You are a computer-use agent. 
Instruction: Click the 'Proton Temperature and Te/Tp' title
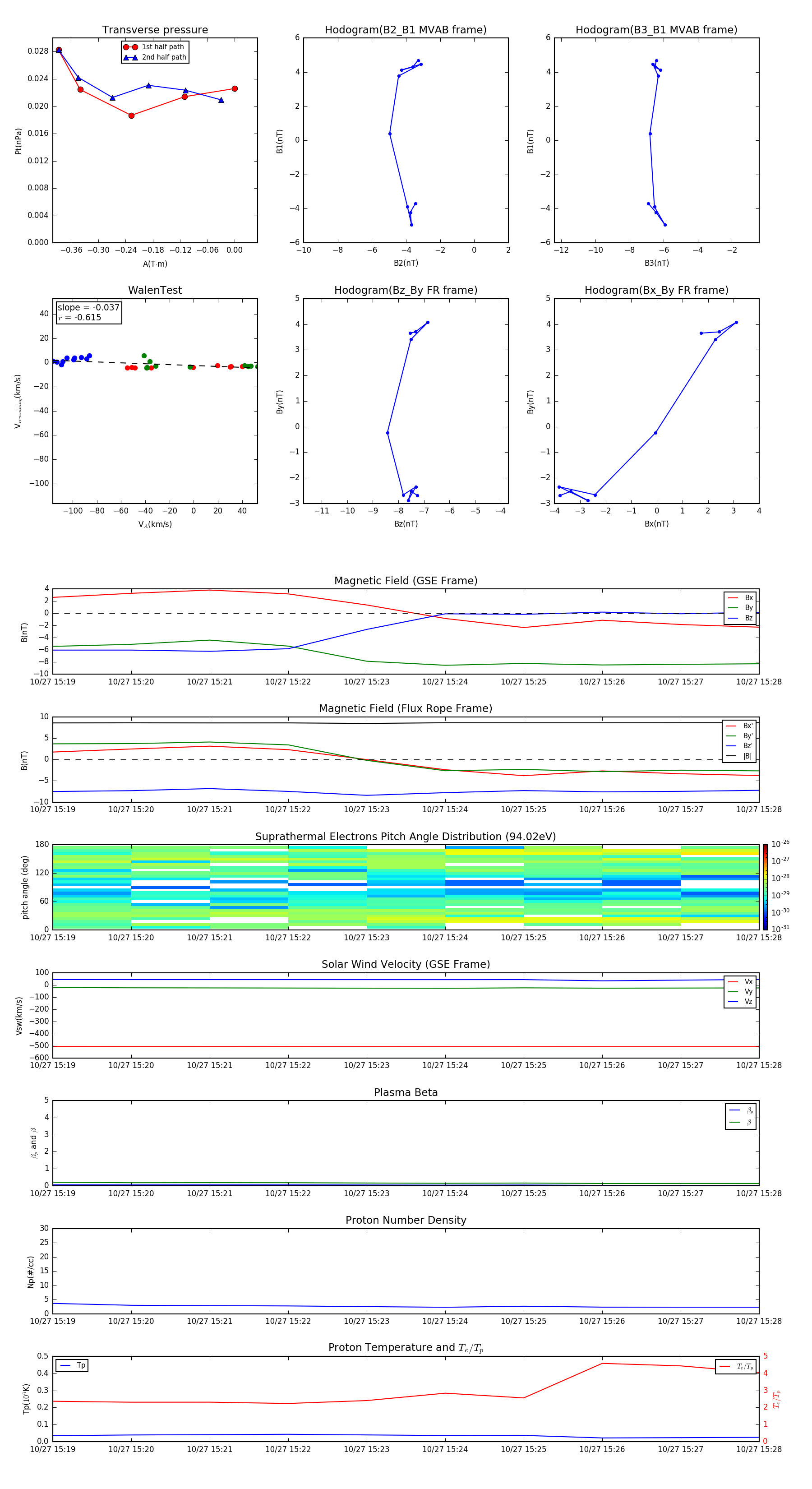[406, 1348]
